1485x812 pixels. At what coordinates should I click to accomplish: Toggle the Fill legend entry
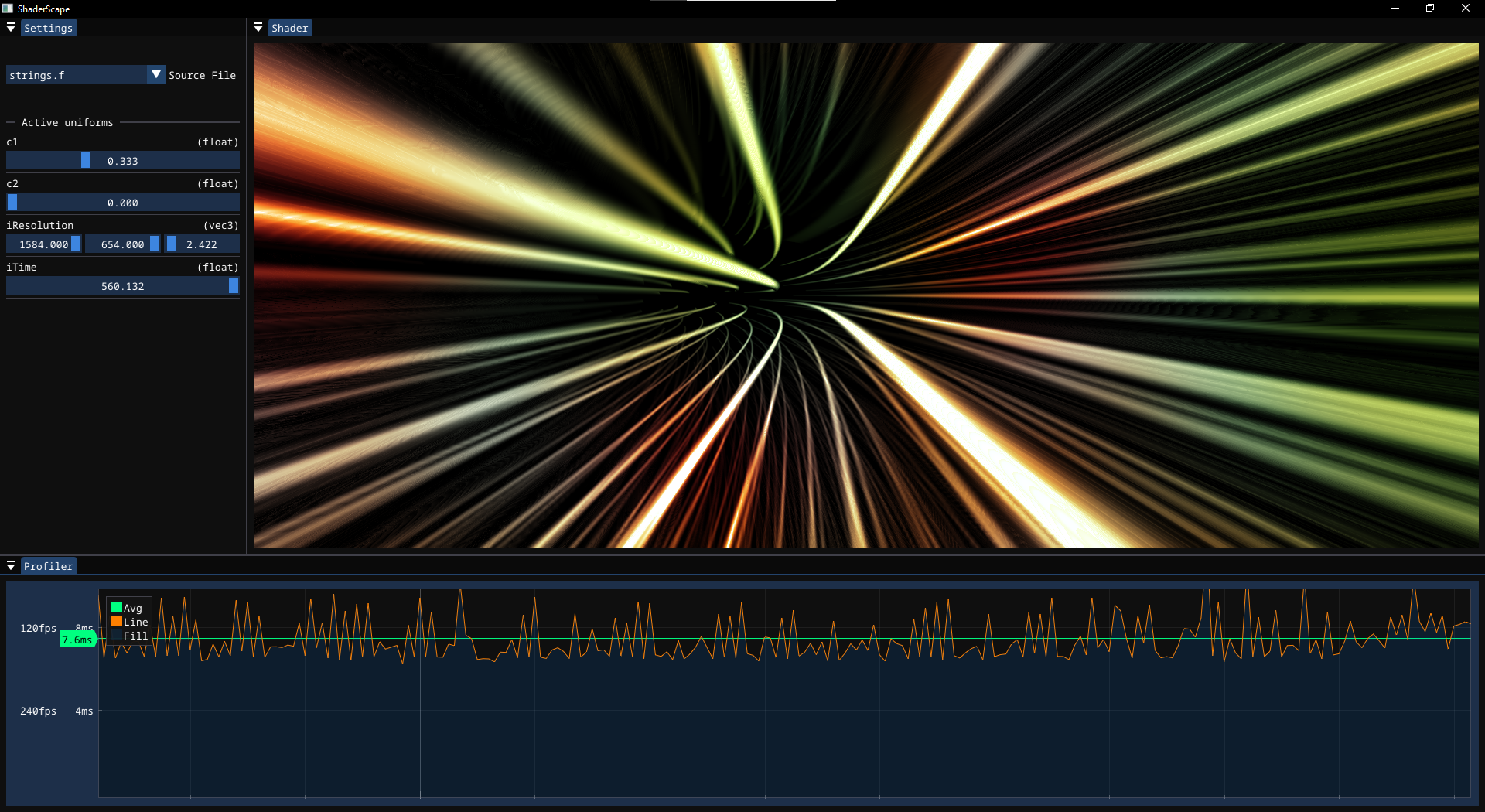click(x=130, y=636)
